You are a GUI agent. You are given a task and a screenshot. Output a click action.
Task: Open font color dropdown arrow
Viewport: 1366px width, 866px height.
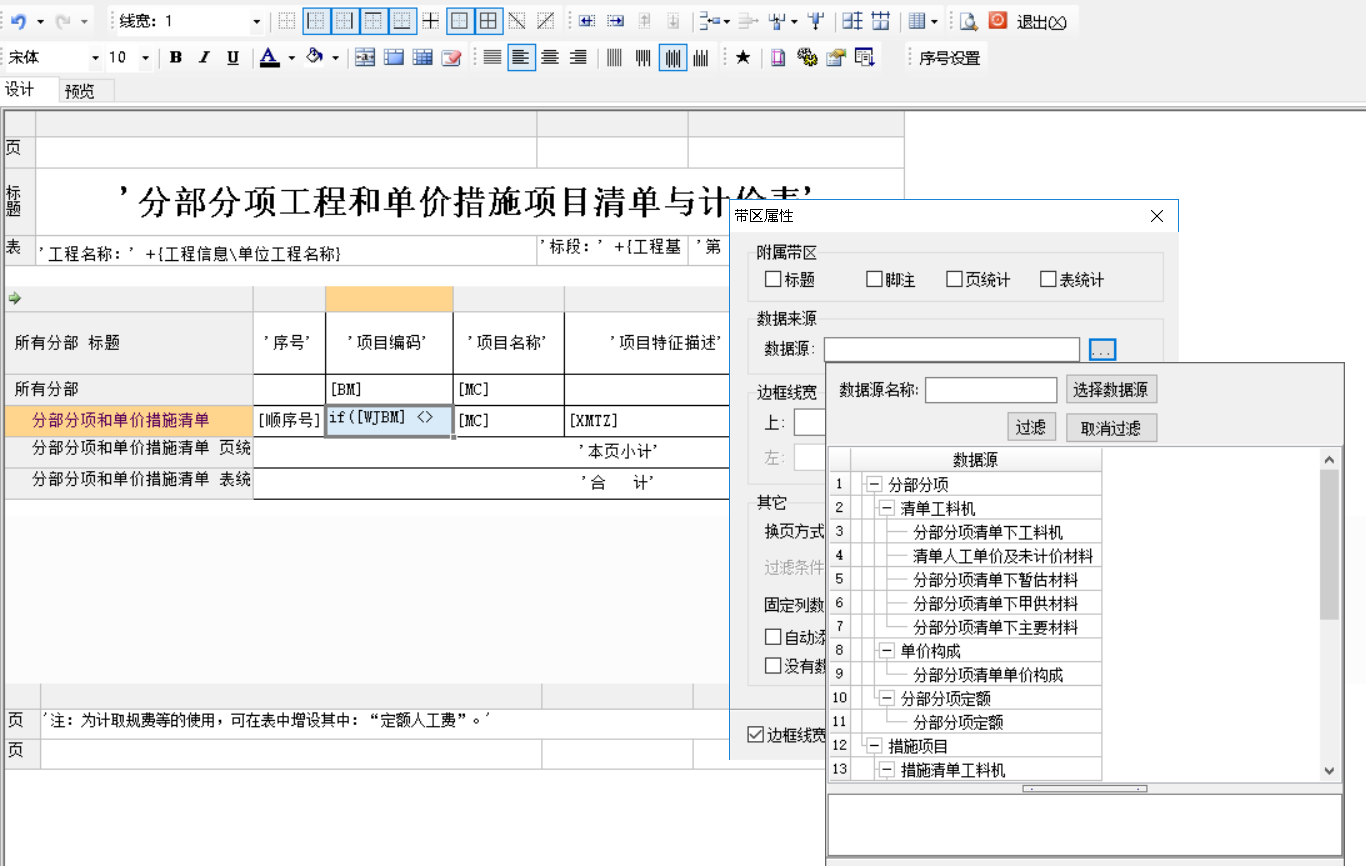click(291, 58)
